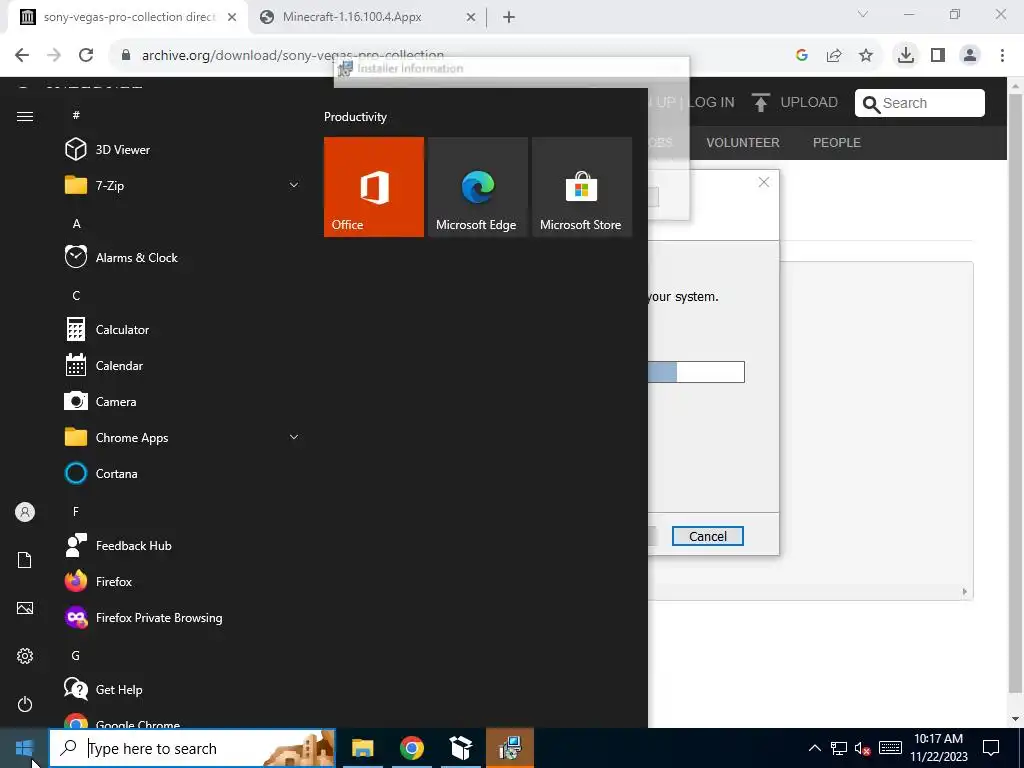Viewport: 1024px width, 768px height.
Task: Open the Get Help app
Action: (183, 690)
